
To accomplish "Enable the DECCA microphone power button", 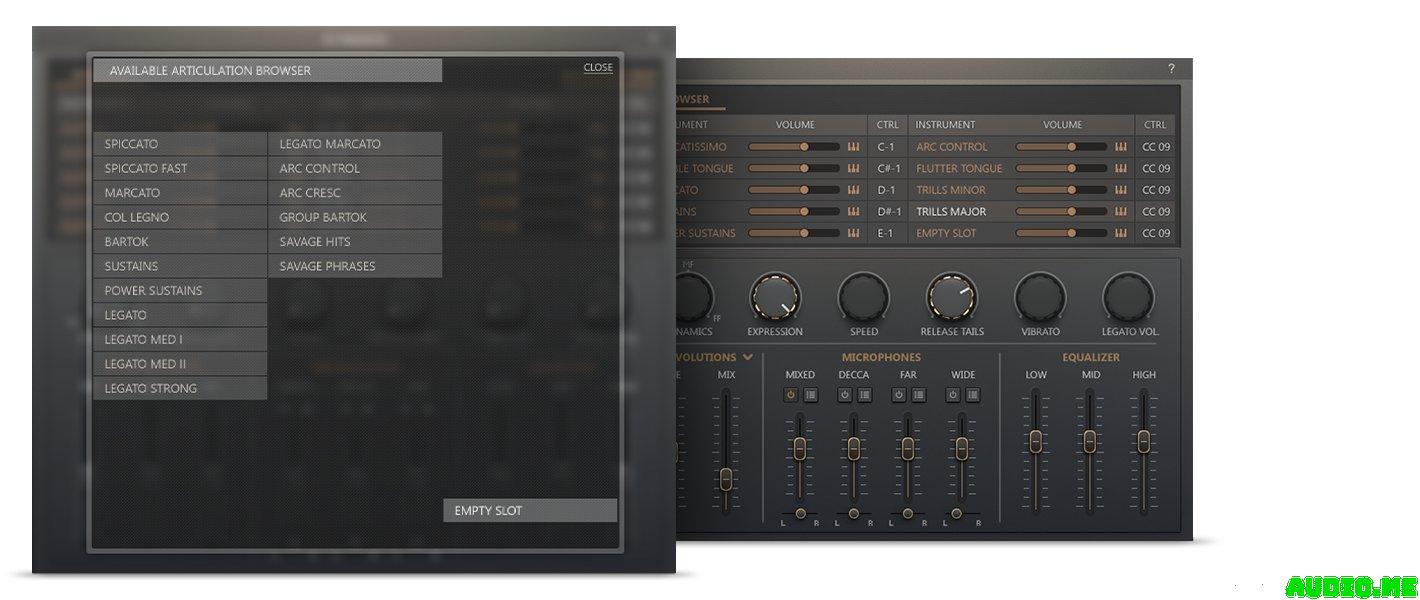I will click(x=844, y=395).
